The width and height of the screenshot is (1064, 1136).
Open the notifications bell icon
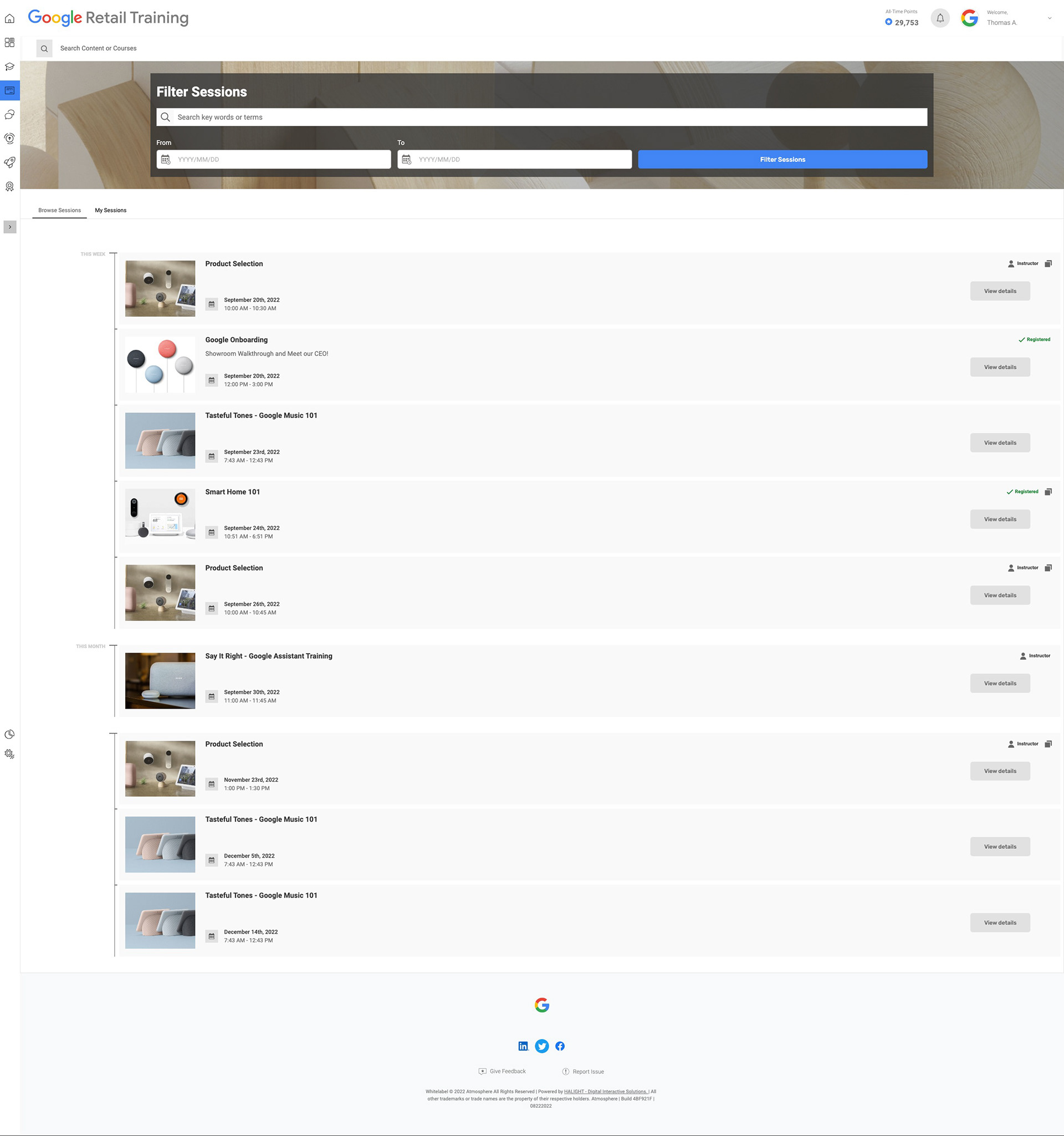(940, 18)
